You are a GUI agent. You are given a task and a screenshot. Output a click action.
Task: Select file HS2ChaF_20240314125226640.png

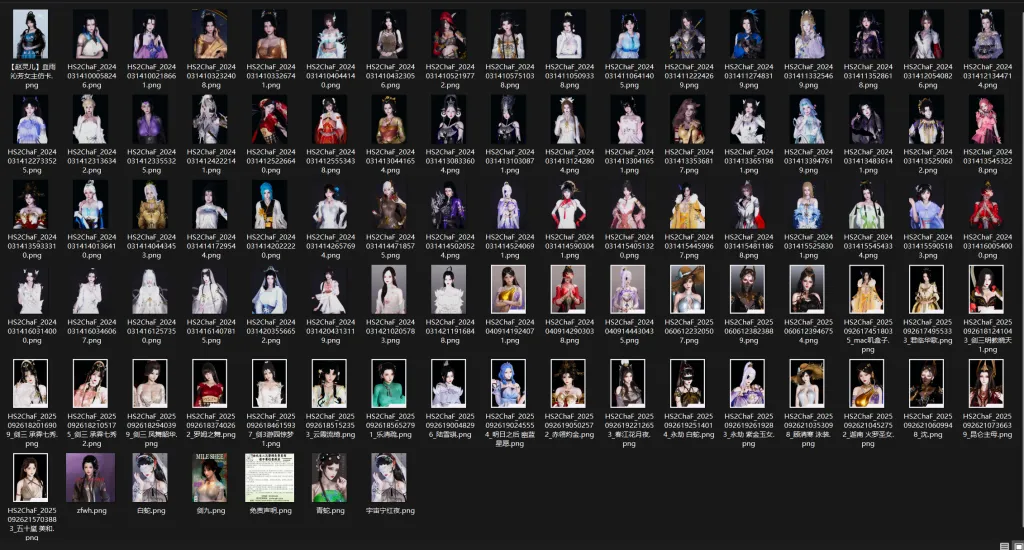[x=270, y=120]
